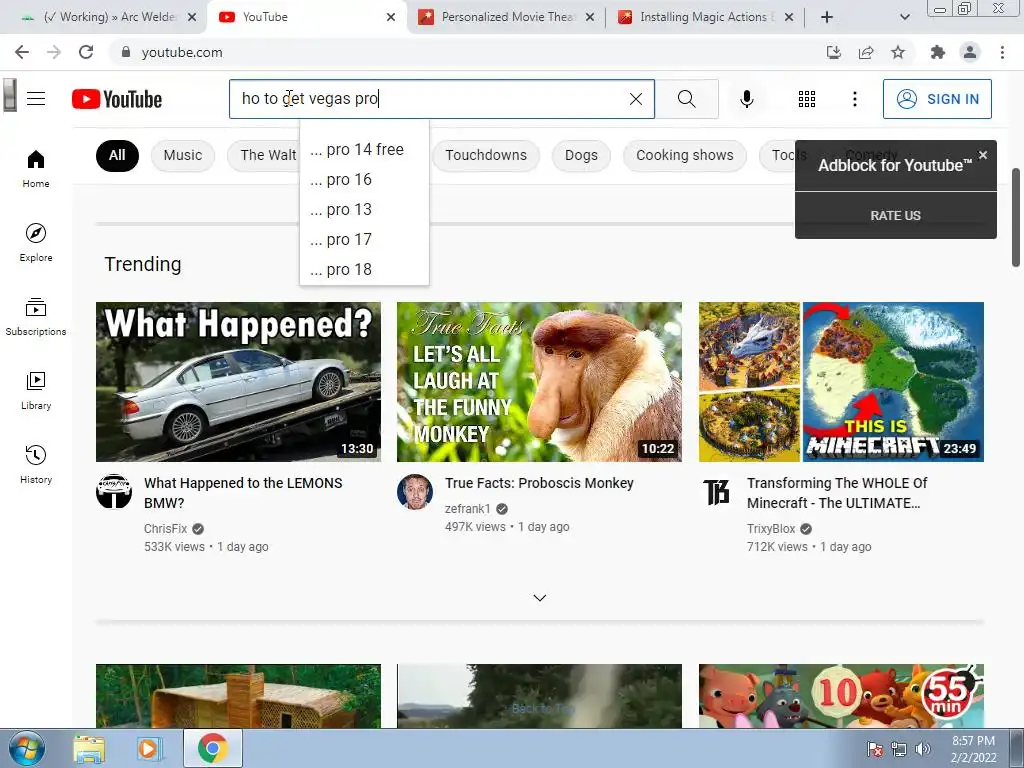
Task: Select suggestion 'pro 18'
Action: point(364,270)
